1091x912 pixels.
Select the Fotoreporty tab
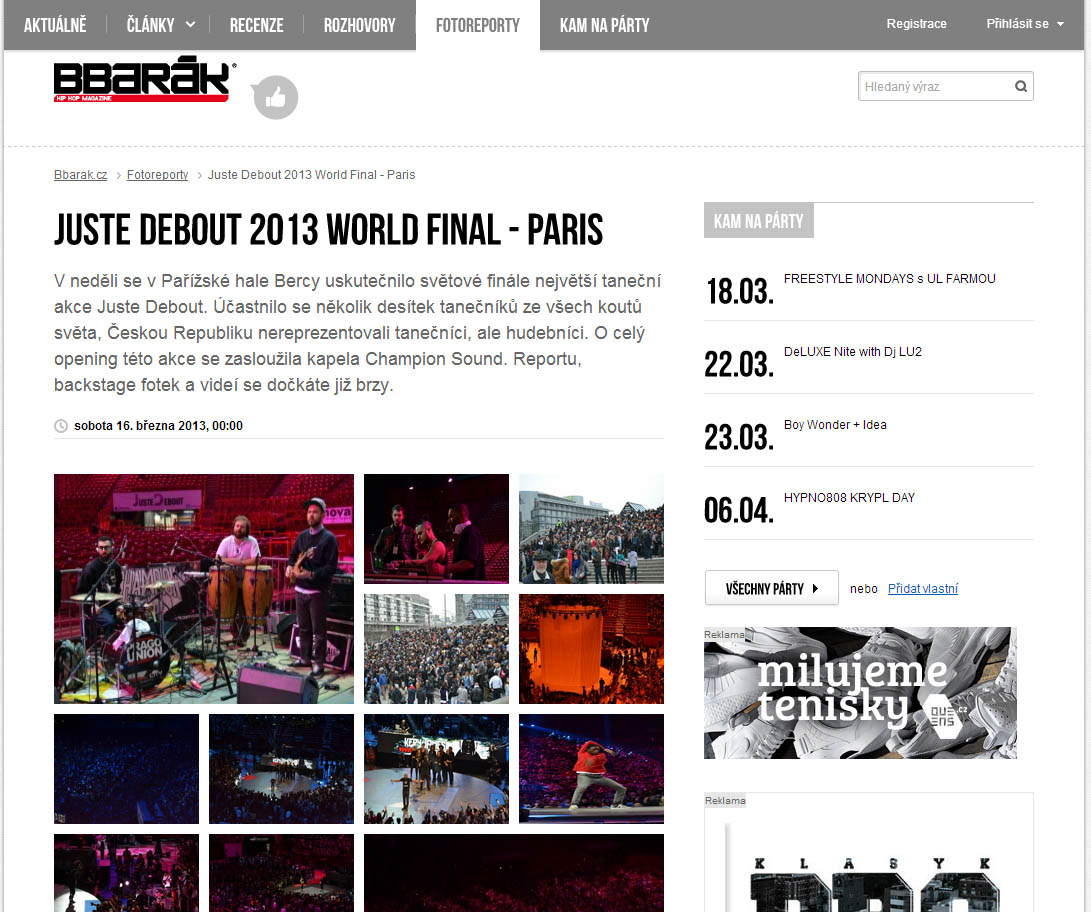[x=477, y=25]
